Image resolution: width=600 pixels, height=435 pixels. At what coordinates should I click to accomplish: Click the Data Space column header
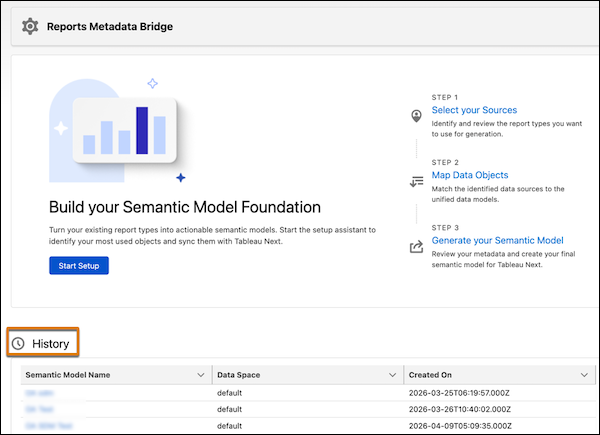(x=239, y=375)
